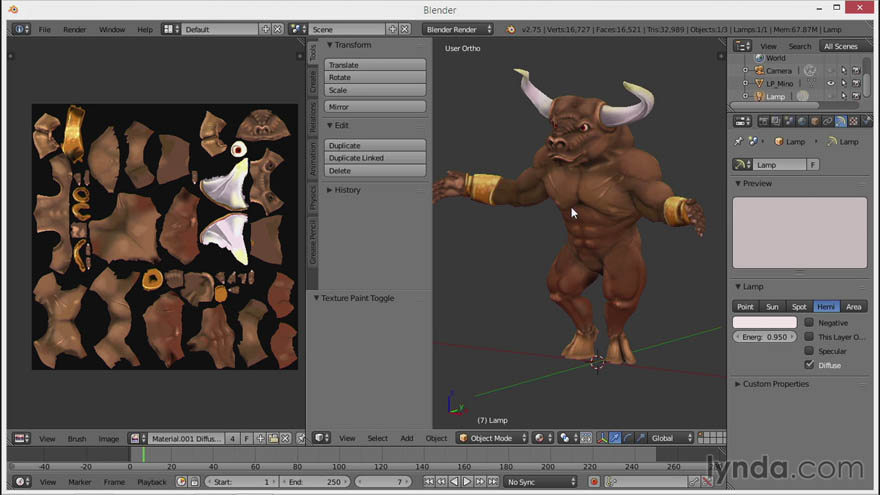Collapse the Edit panel
The width and height of the screenshot is (880, 495).
[x=330, y=125]
